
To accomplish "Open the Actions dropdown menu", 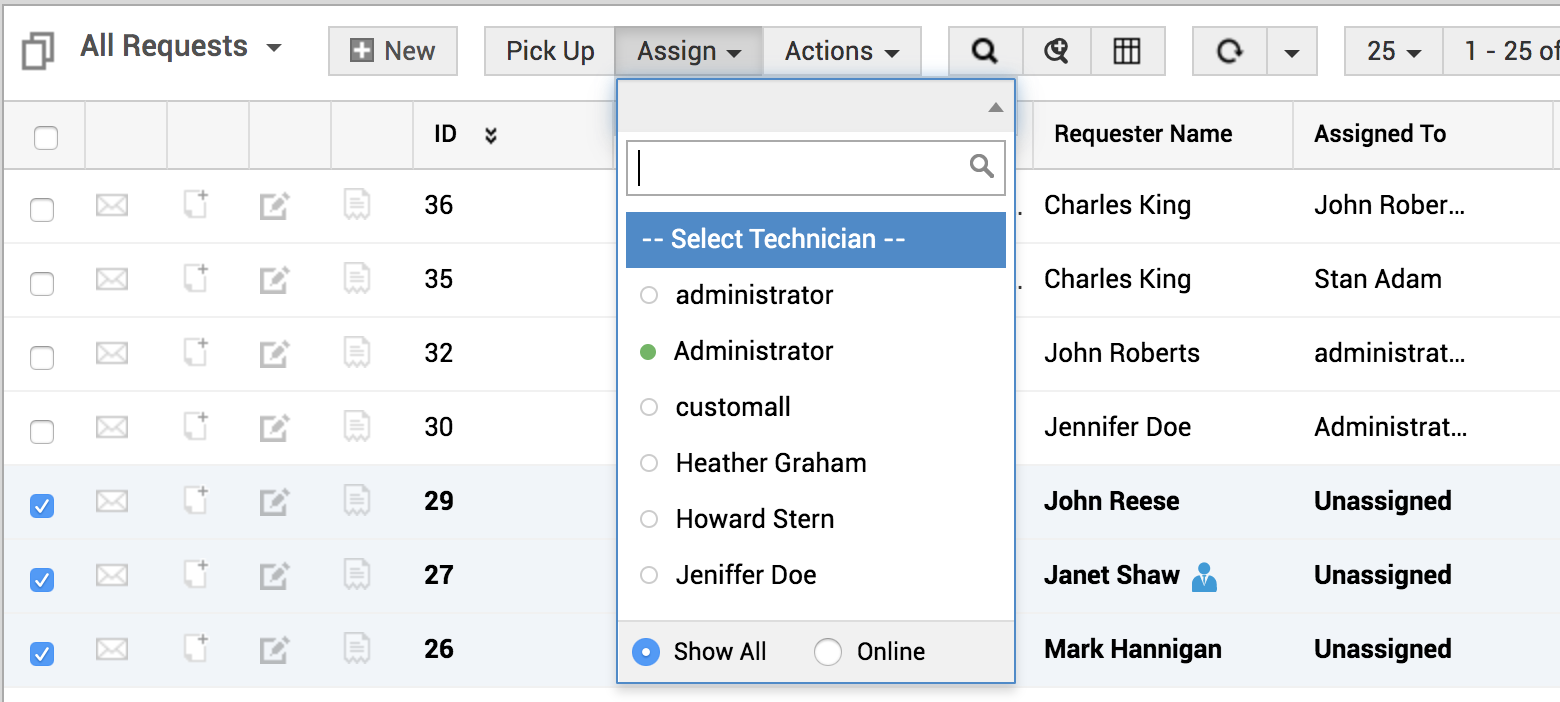I will coord(841,51).
